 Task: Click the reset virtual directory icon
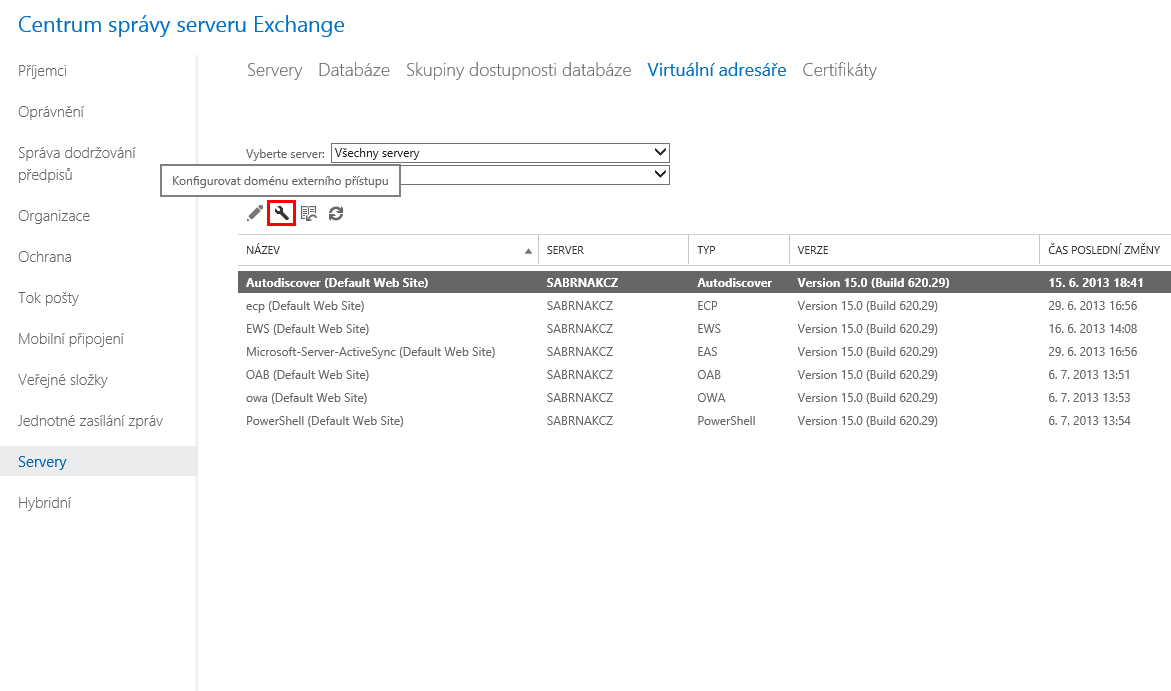[x=309, y=213]
